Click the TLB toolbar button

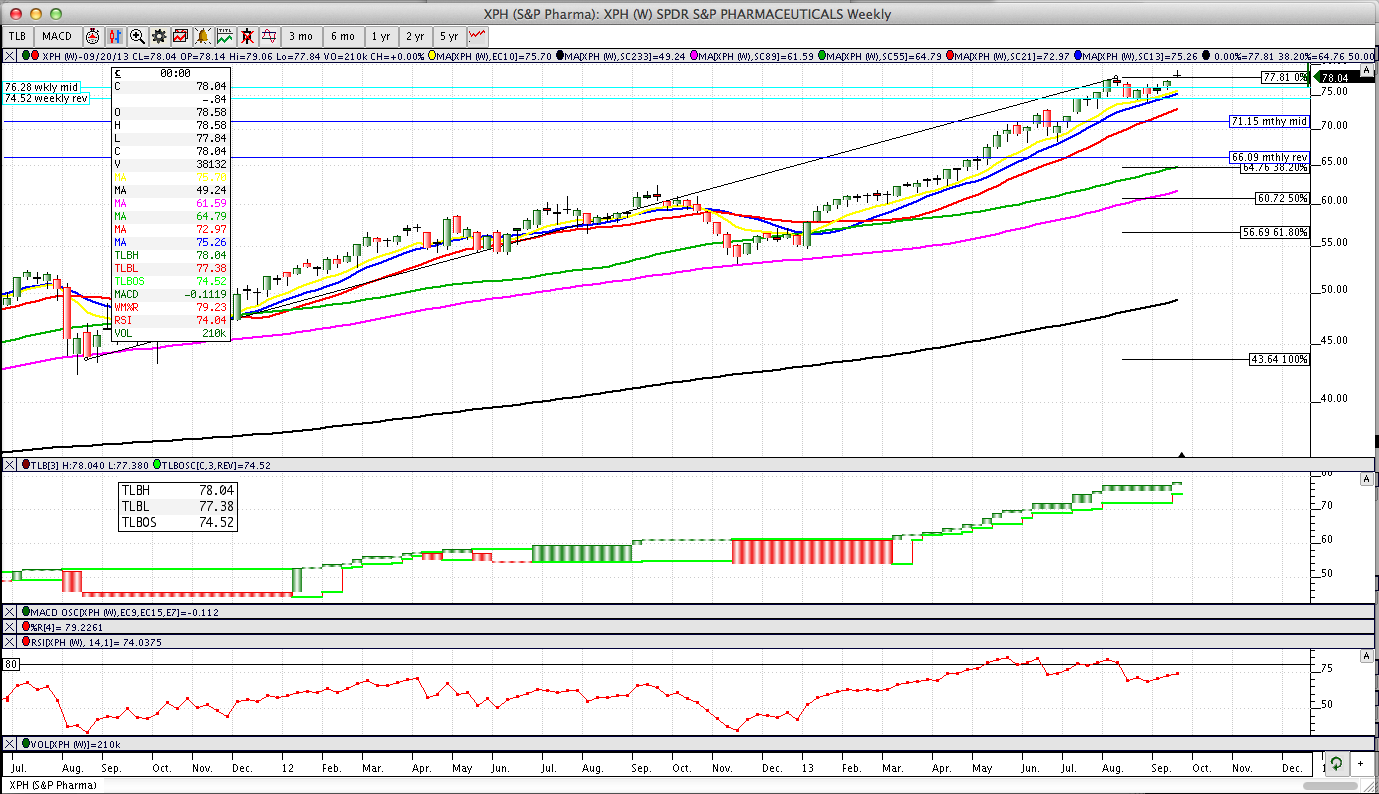(17, 36)
